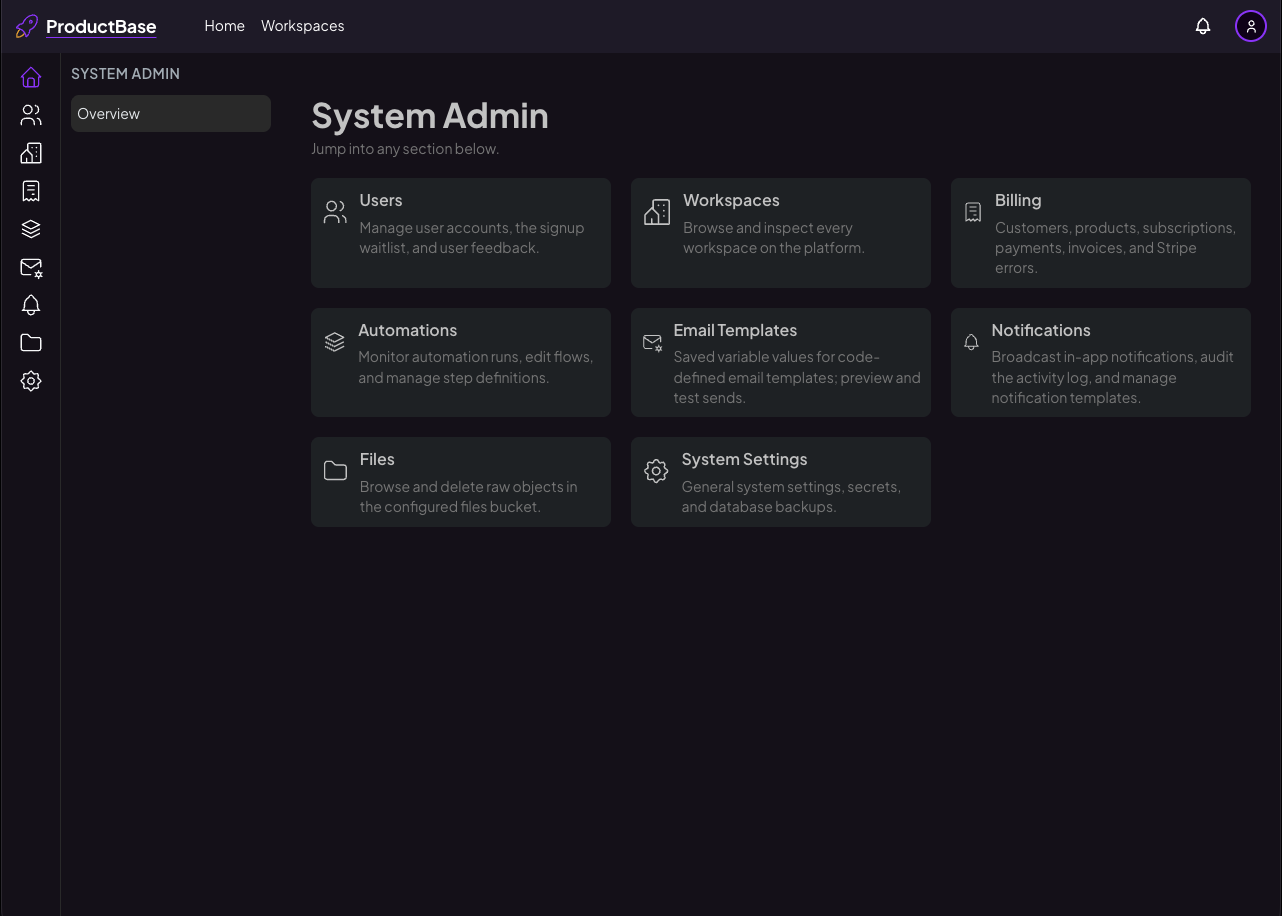The height and width of the screenshot is (916, 1282).
Task: Open the Users card title
Action: point(381,200)
